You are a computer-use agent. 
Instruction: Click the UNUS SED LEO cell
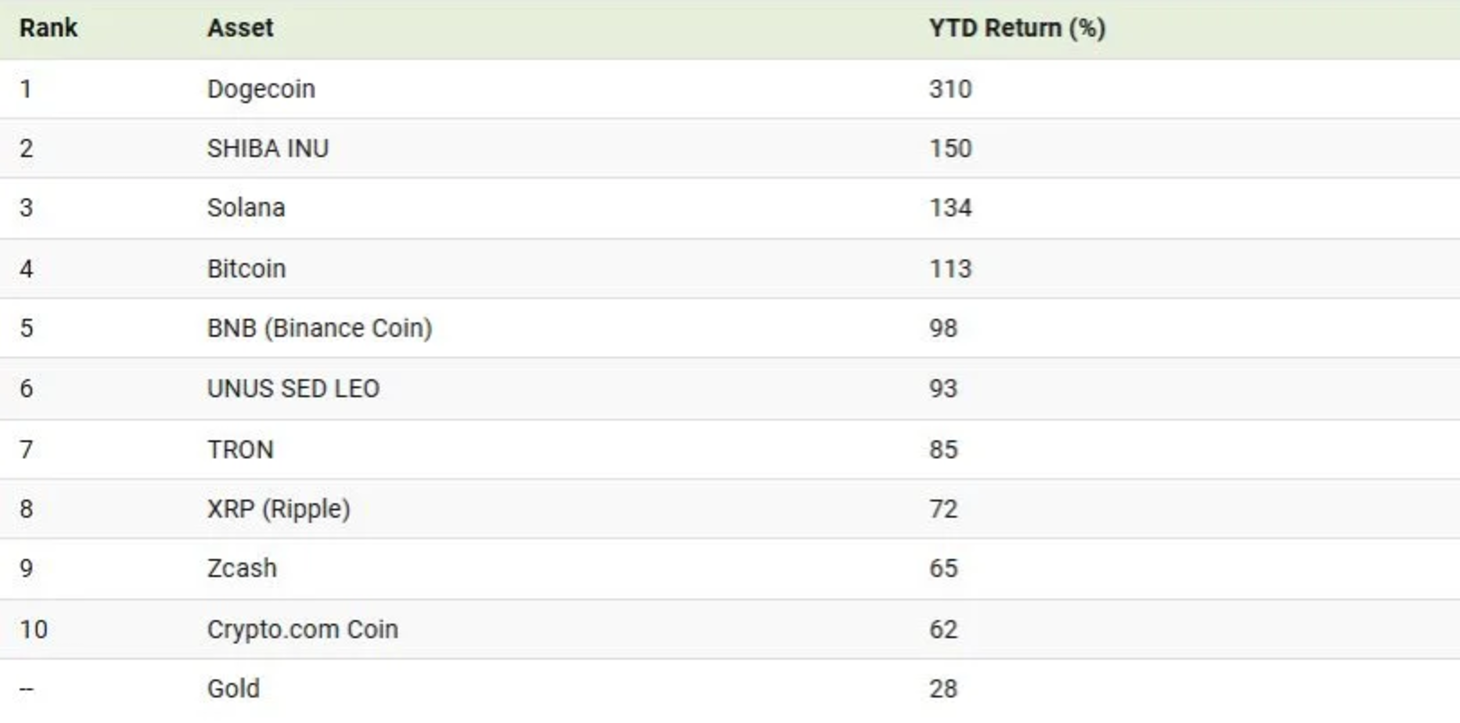[293, 388]
